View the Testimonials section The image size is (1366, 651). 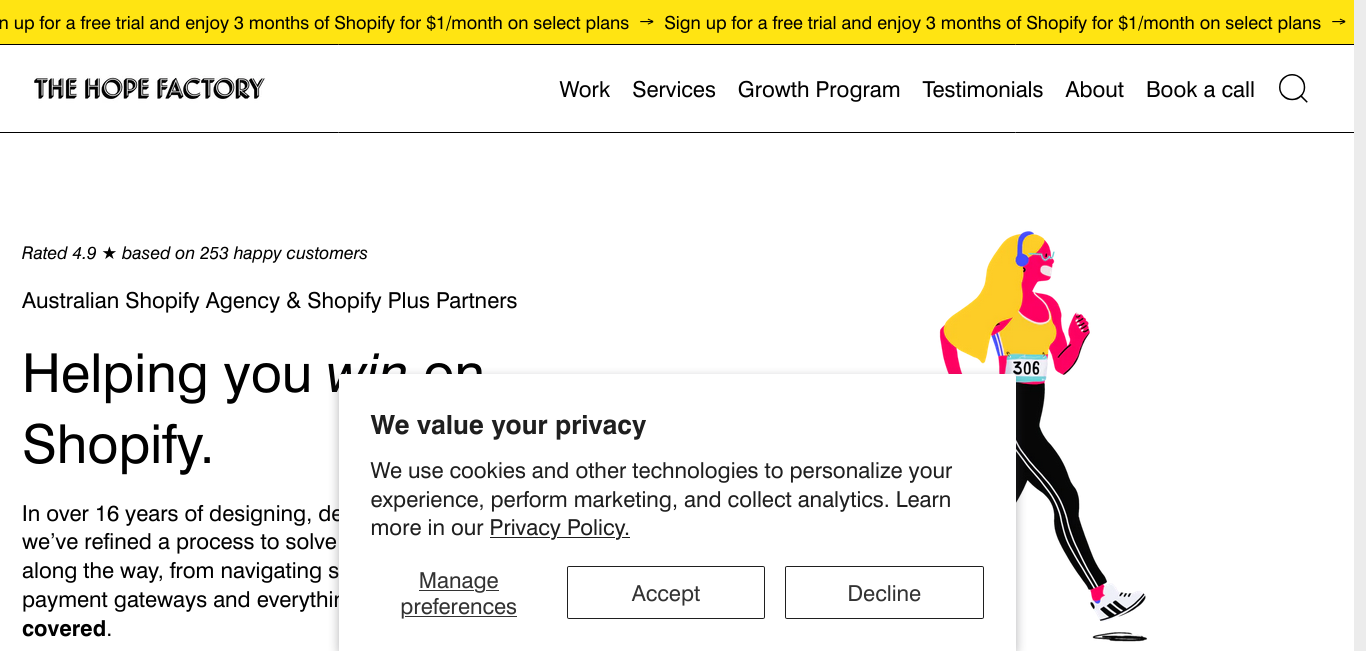[x=982, y=89]
